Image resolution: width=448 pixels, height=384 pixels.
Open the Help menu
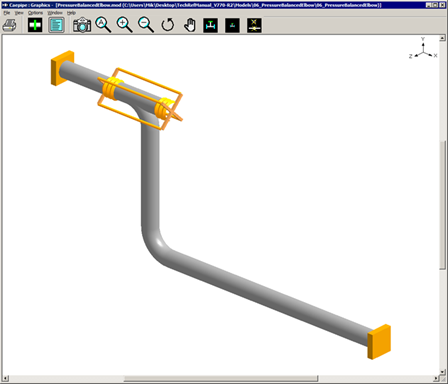click(71, 13)
